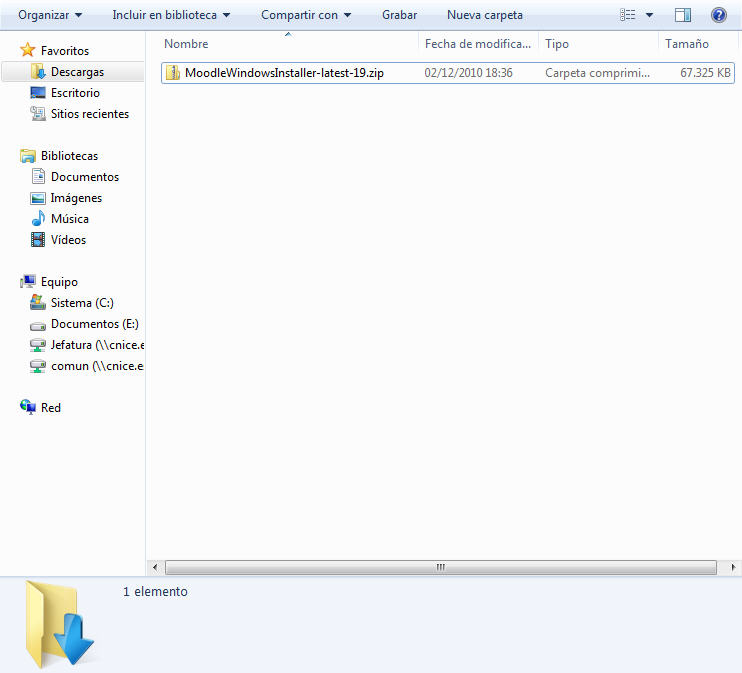Expand the Incluir en biblioteca dropdown
Screen dimensions: 742x673
171,15
